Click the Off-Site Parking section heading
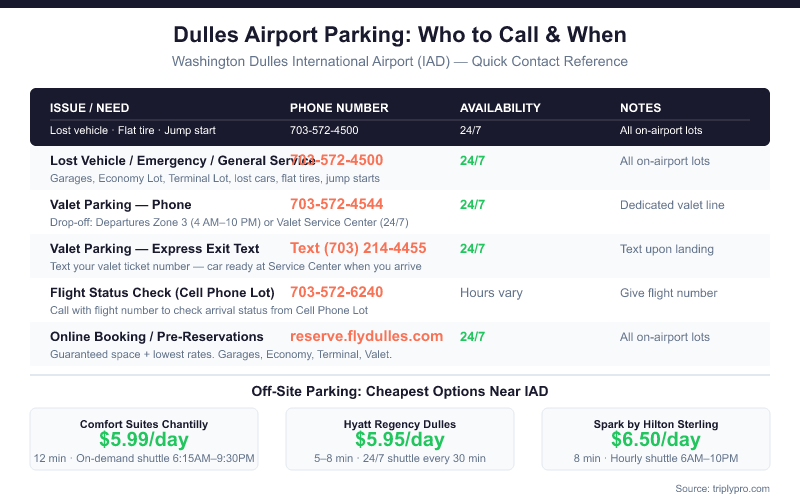This screenshot has height=500, width=800. pyautogui.click(x=400, y=391)
